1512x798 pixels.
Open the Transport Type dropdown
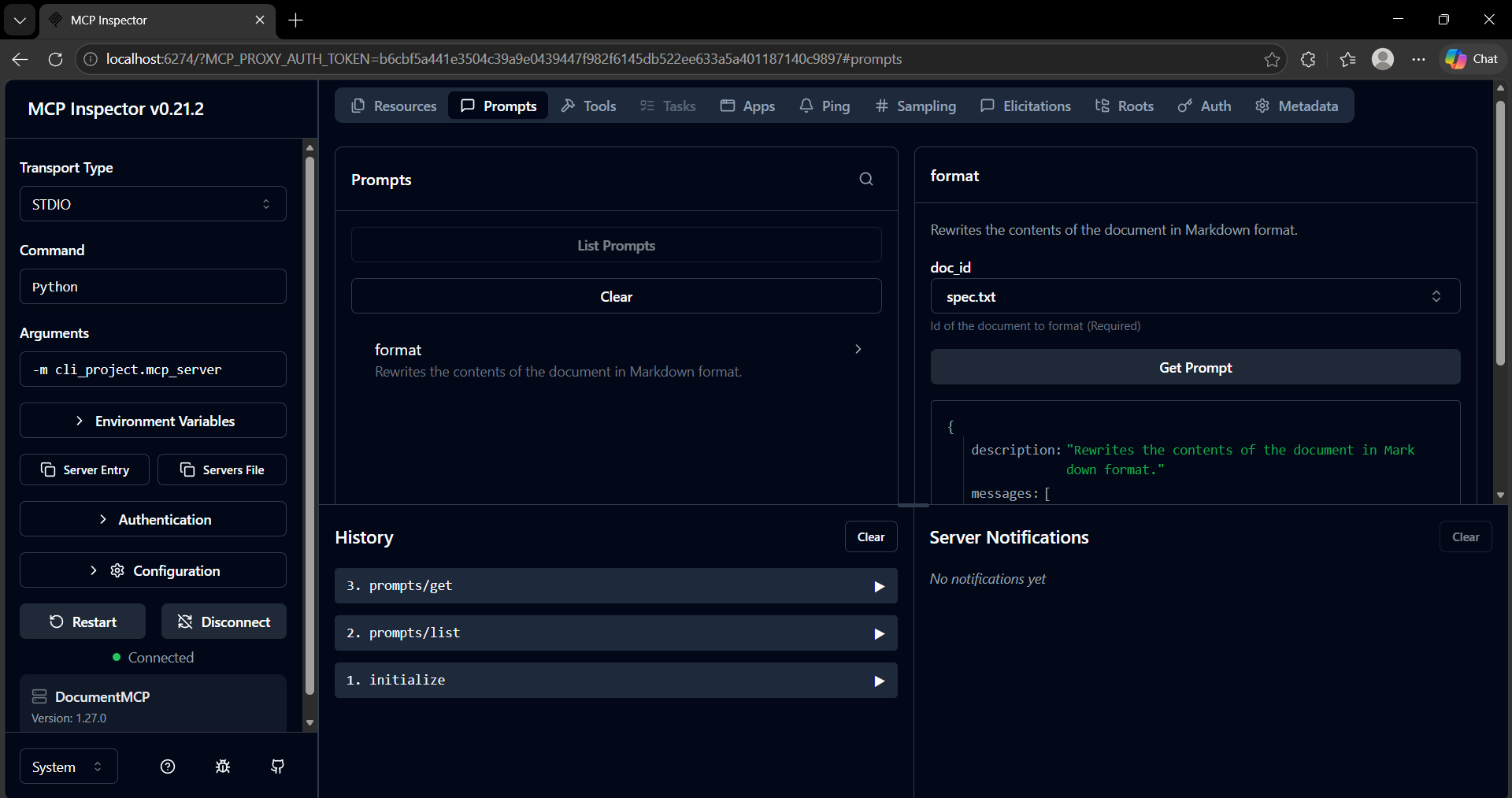(x=153, y=203)
